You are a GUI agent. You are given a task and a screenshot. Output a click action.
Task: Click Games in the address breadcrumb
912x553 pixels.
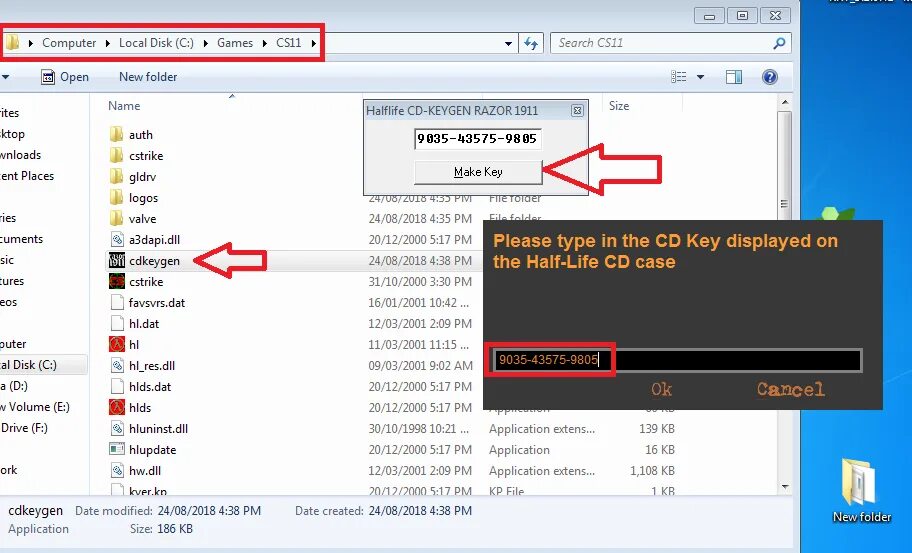click(x=235, y=43)
